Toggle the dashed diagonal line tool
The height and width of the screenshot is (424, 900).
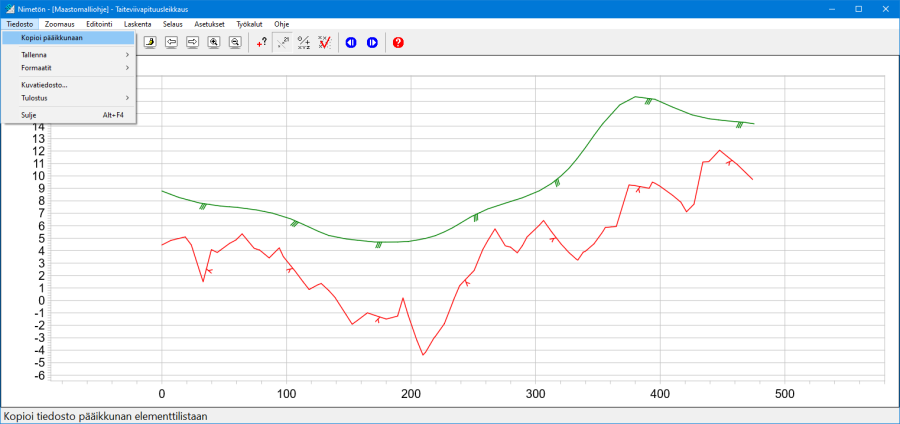pos(283,42)
